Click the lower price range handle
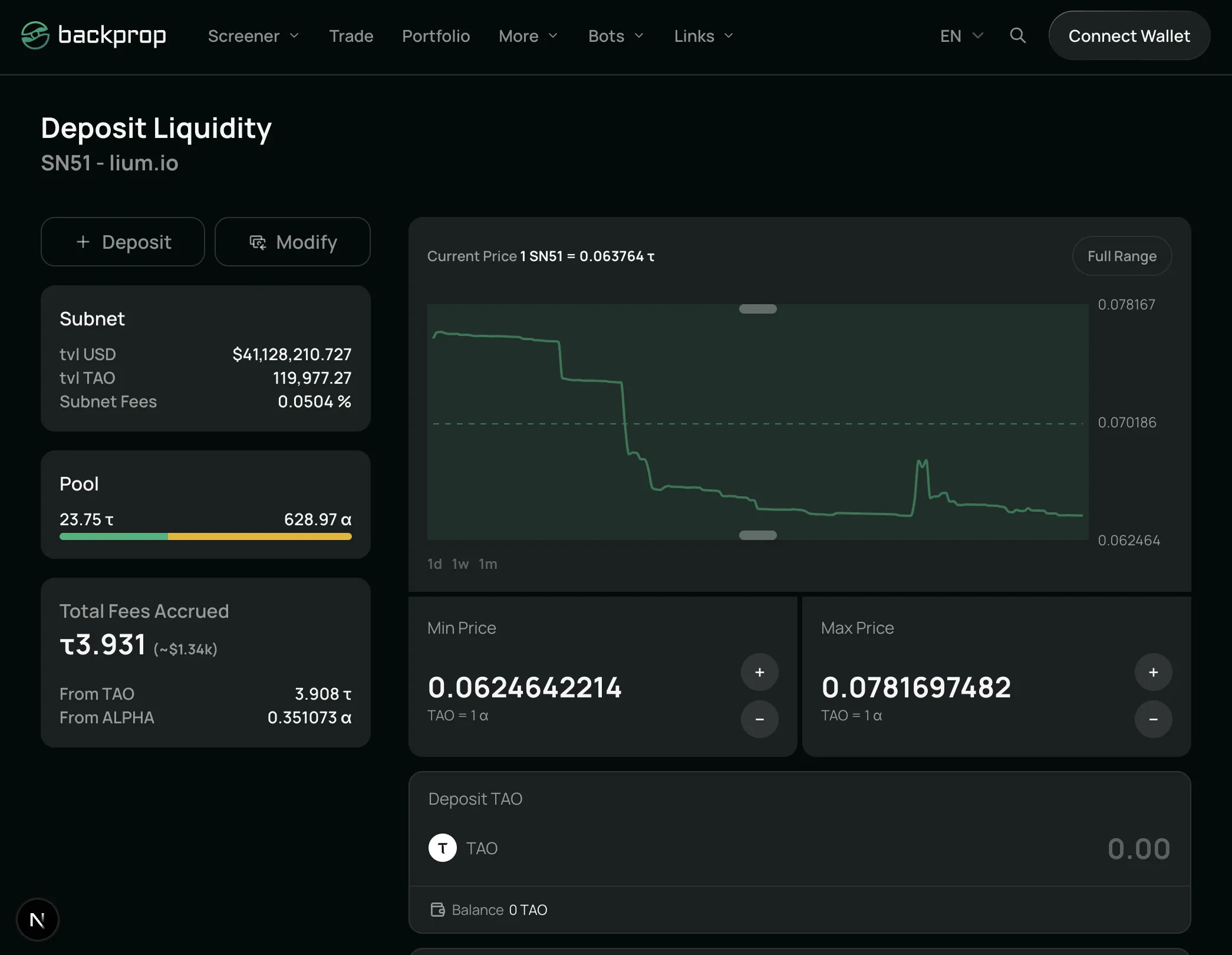This screenshot has height=955, width=1232. tap(757, 535)
